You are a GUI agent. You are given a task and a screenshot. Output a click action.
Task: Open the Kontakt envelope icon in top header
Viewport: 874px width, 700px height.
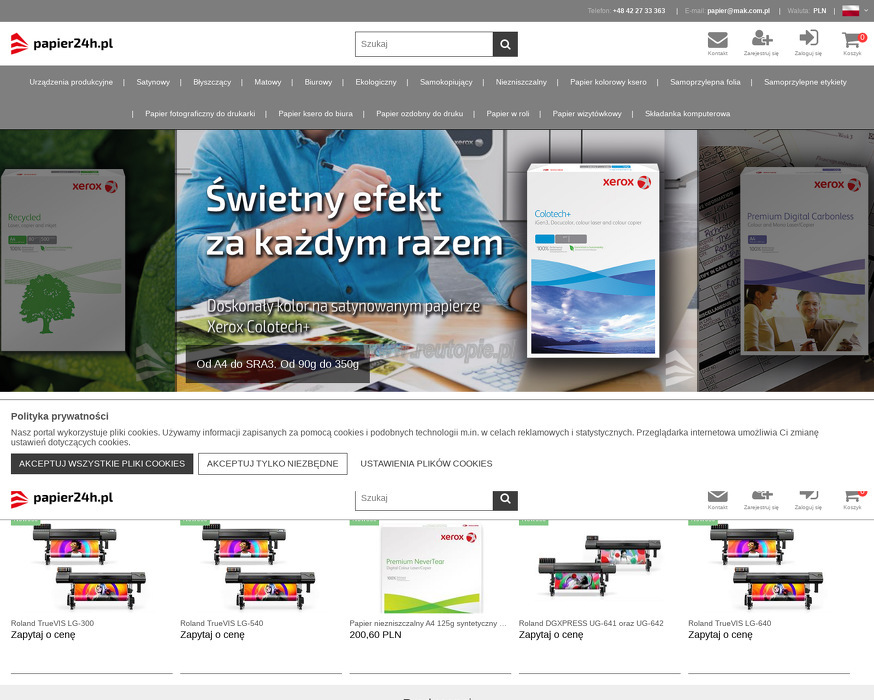point(717,43)
